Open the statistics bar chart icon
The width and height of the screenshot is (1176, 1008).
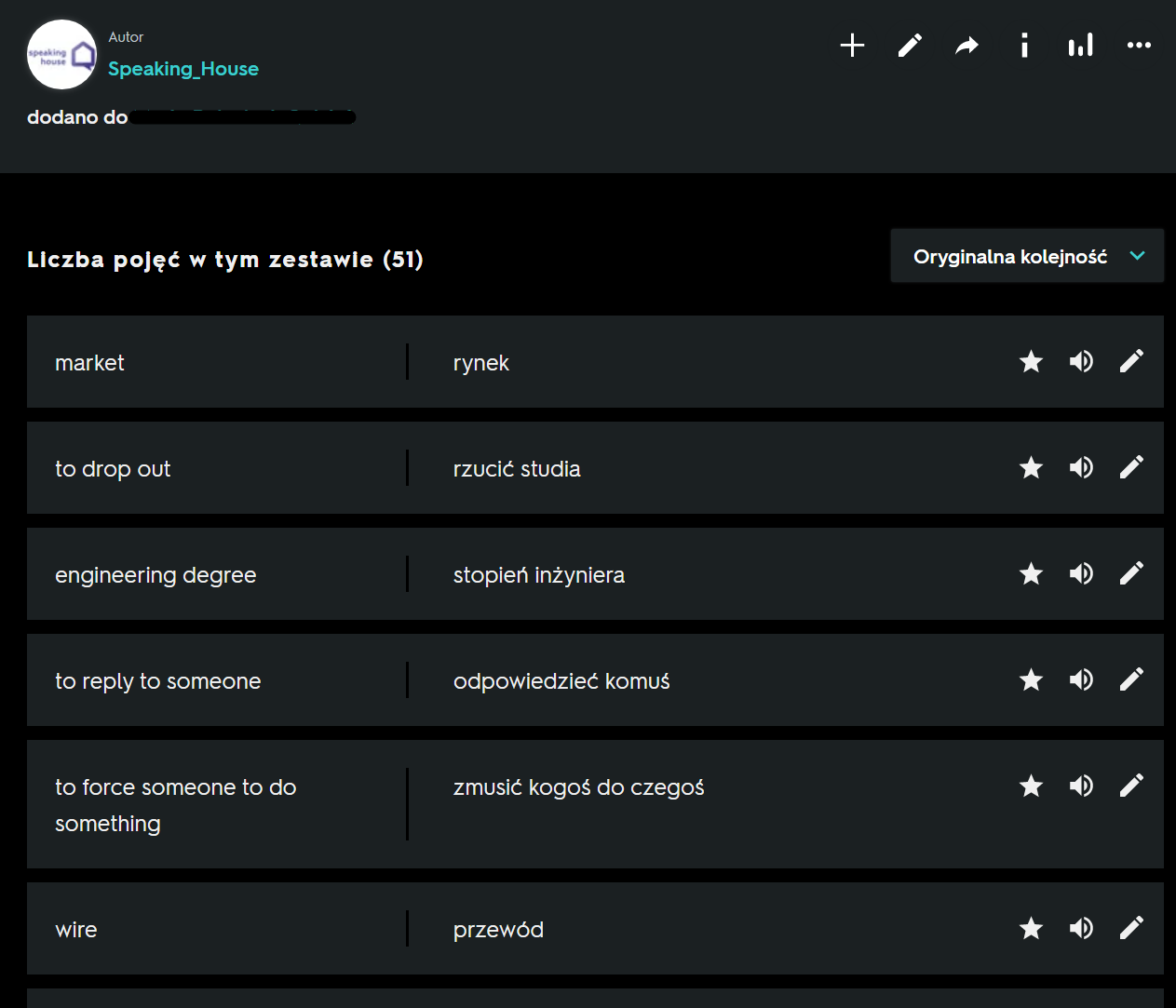coord(1081,46)
